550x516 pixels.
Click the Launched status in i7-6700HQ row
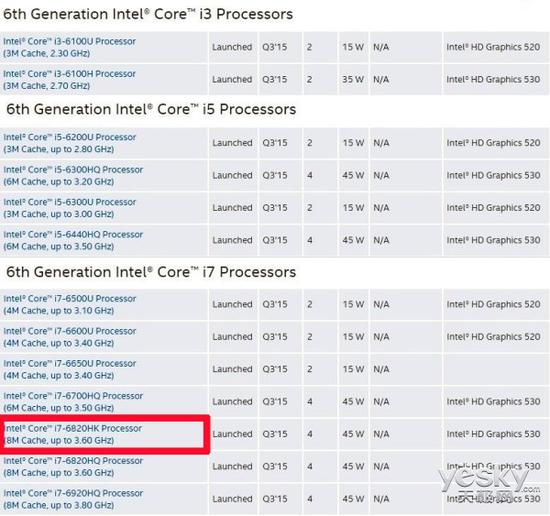click(232, 402)
